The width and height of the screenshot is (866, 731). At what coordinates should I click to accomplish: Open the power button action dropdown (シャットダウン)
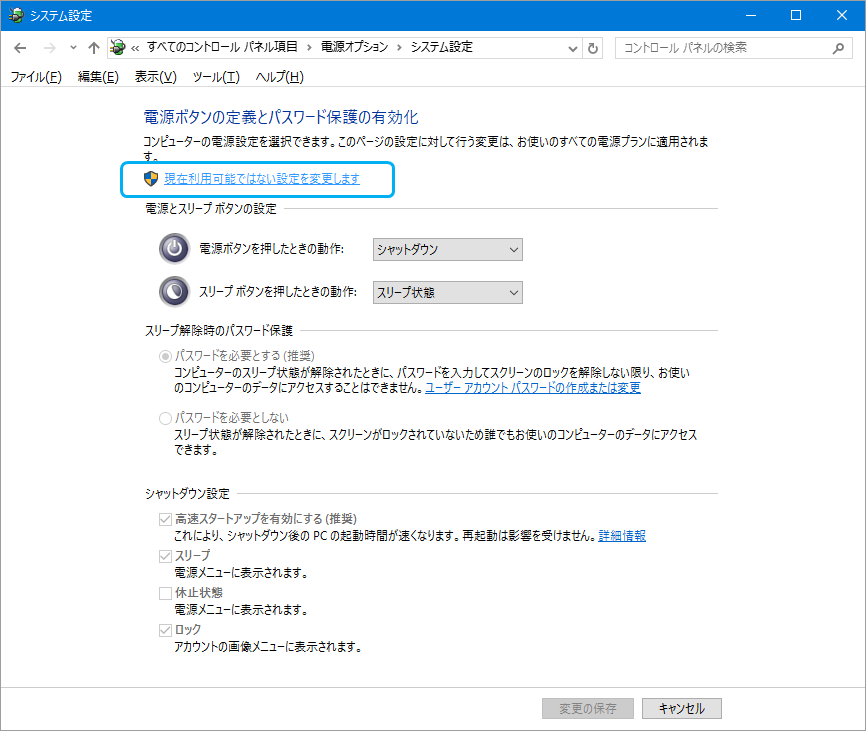click(x=447, y=250)
